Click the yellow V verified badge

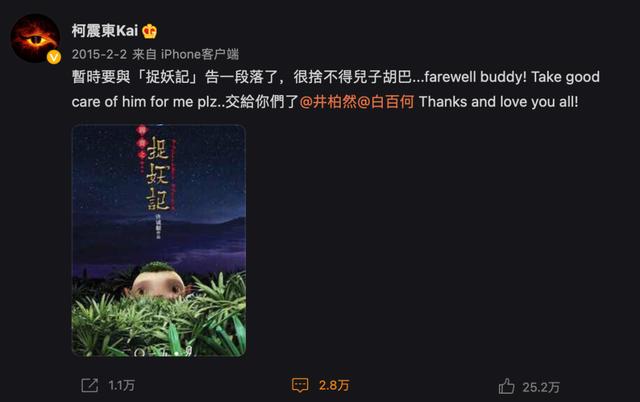click(x=53, y=57)
